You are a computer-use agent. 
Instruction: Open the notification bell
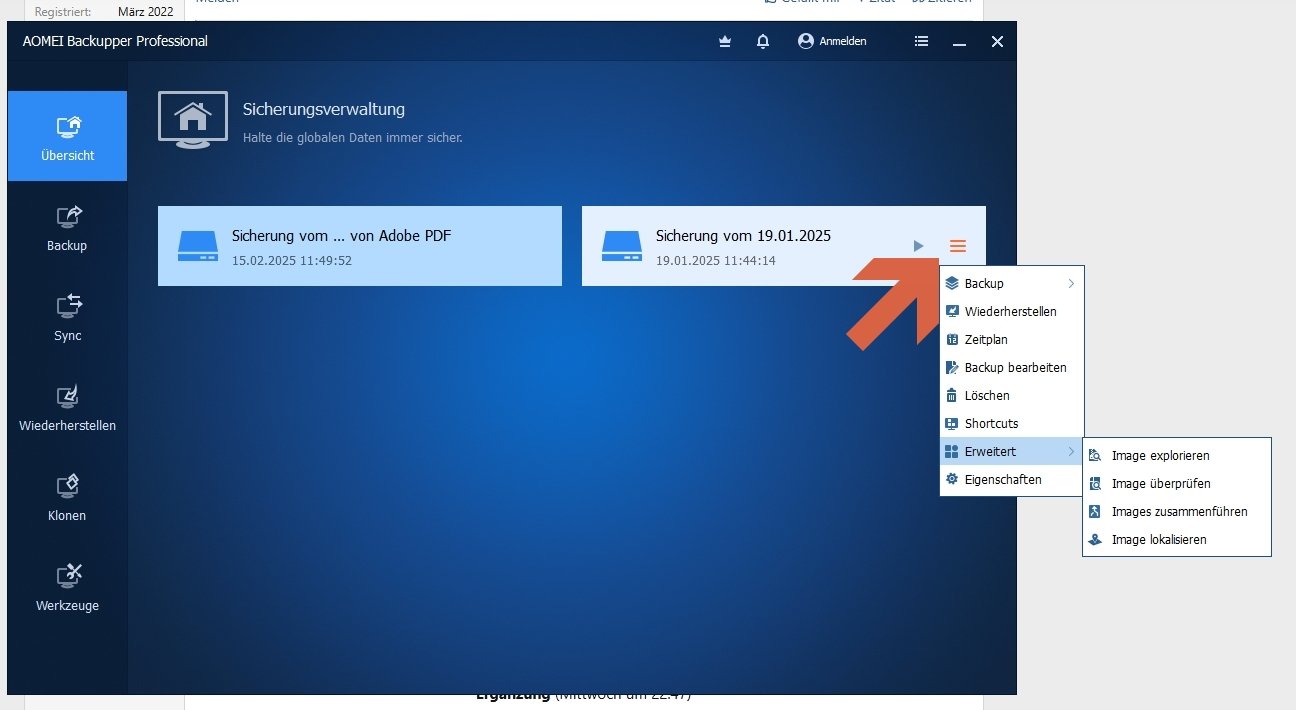[x=763, y=42]
